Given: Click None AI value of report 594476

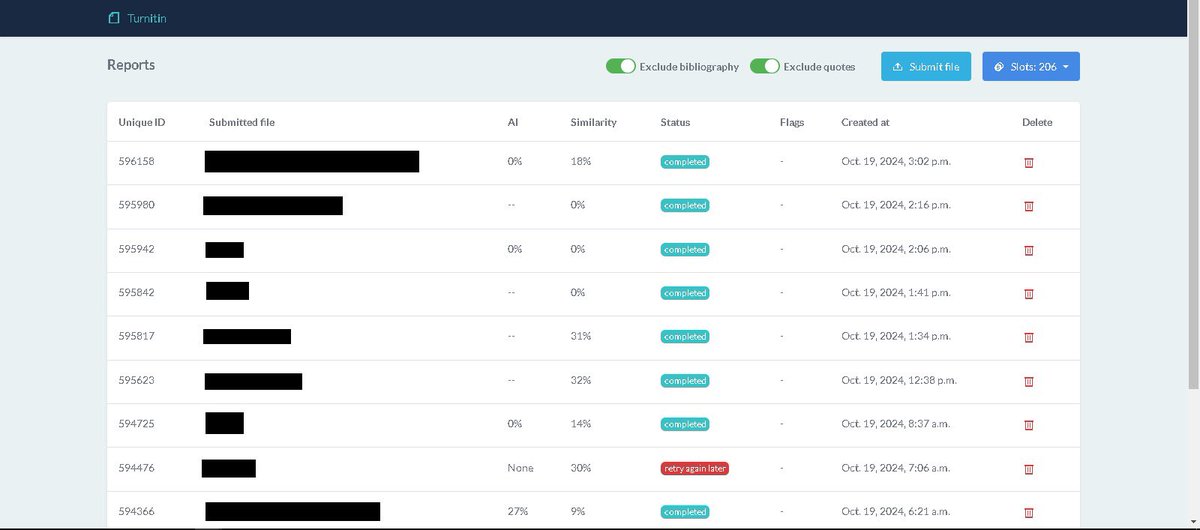Looking at the screenshot, I should pyautogui.click(x=521, y=468).
